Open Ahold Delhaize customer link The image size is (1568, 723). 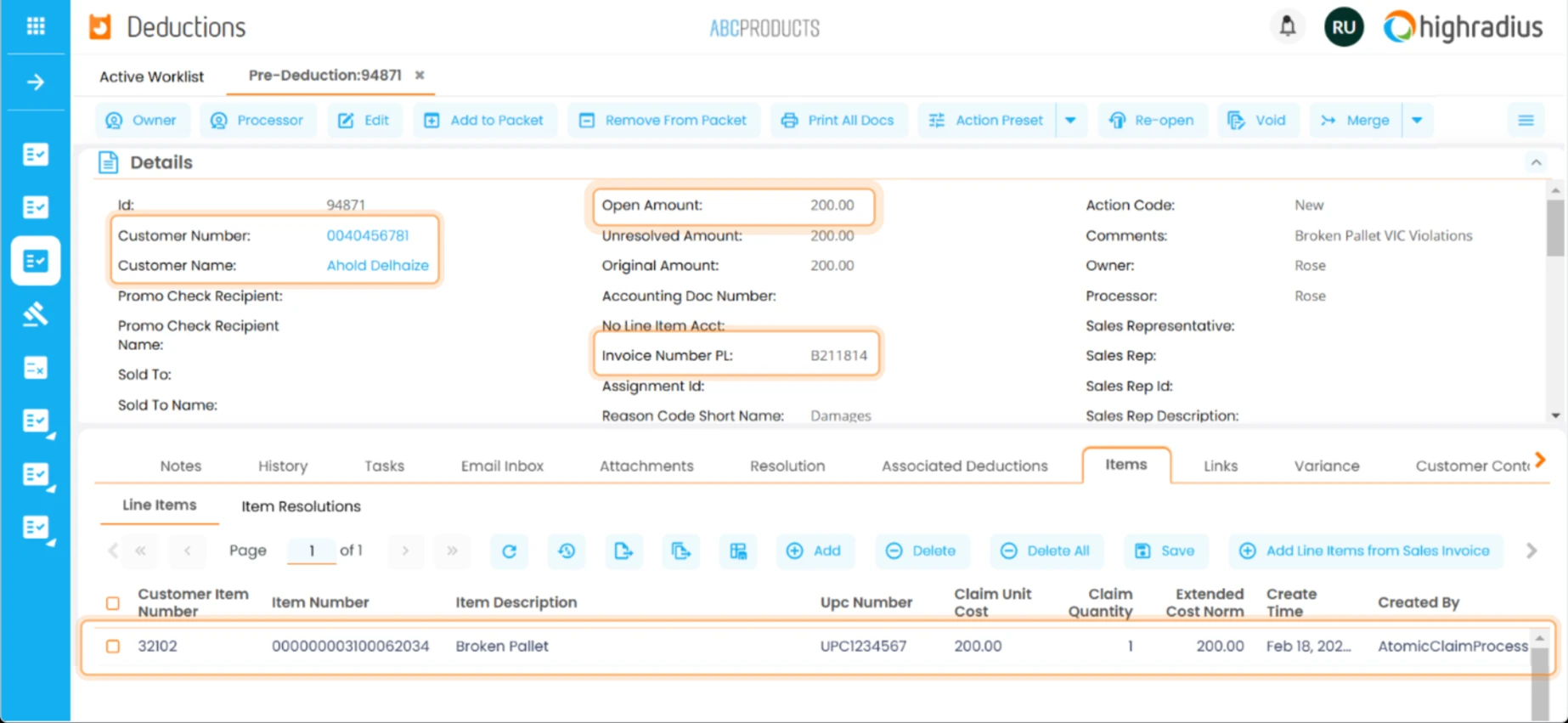tap(378, 265)
